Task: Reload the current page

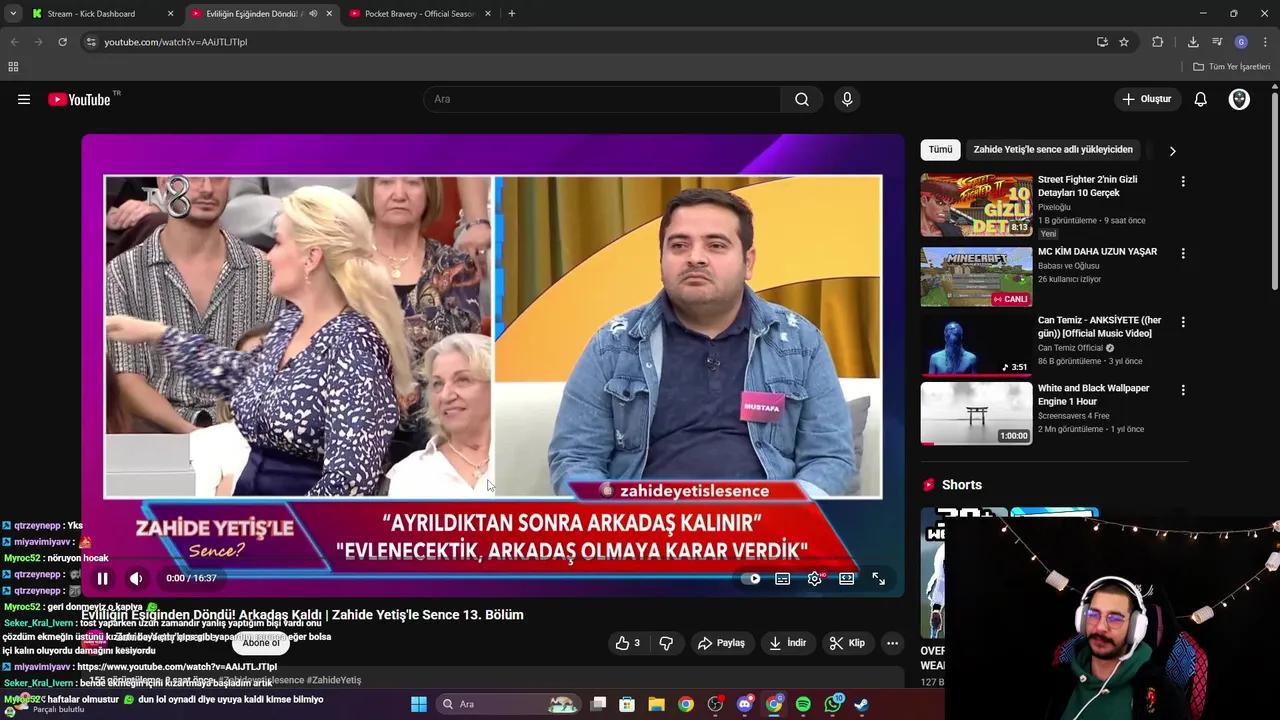Action: 62,42
